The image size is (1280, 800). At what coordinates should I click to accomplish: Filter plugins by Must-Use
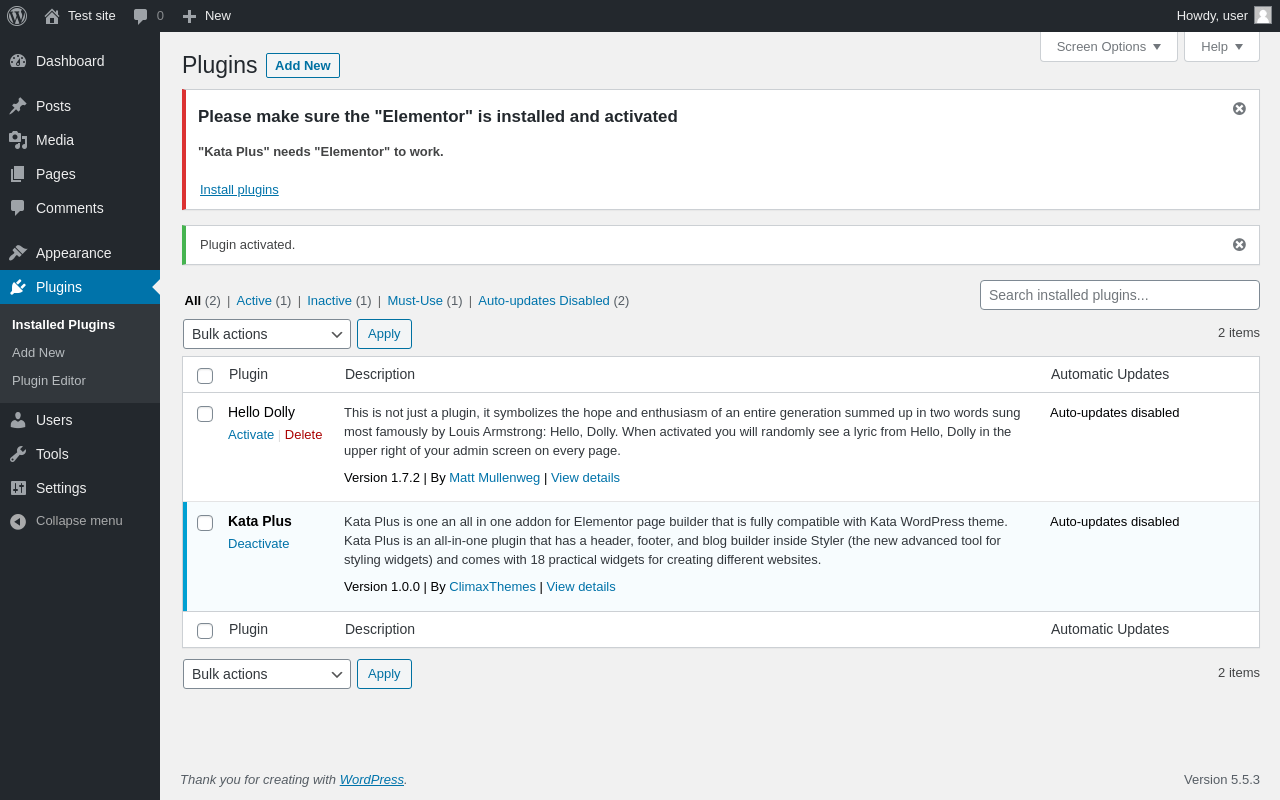[x=415, y=301]
